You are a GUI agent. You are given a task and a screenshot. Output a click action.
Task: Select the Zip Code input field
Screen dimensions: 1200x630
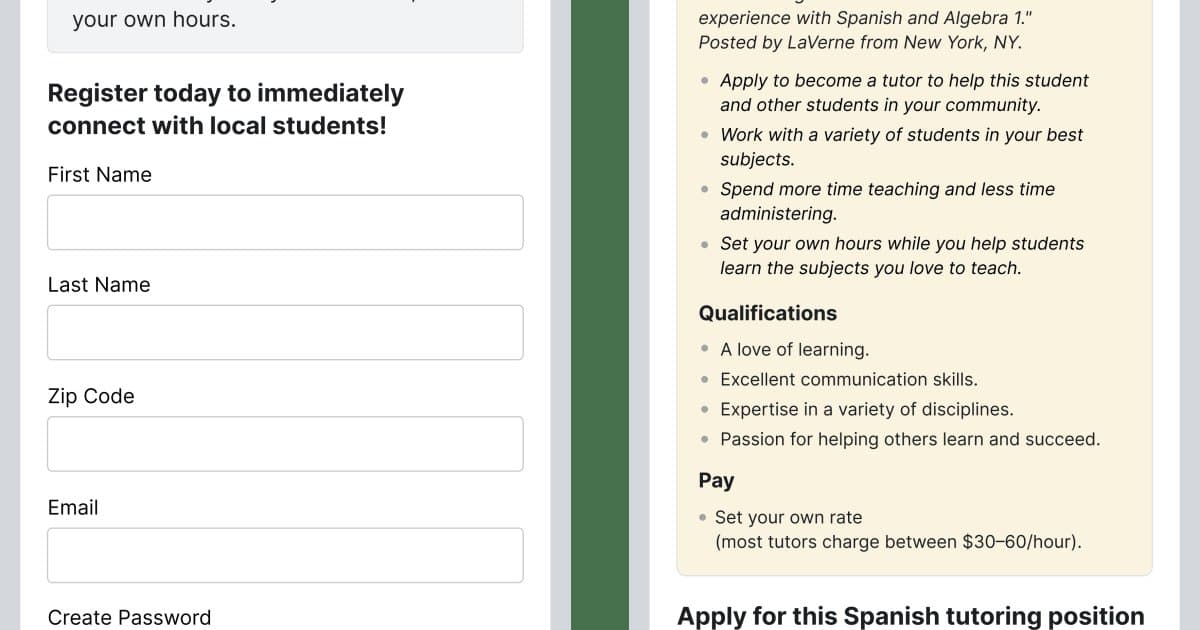click(x=285, y=444)
